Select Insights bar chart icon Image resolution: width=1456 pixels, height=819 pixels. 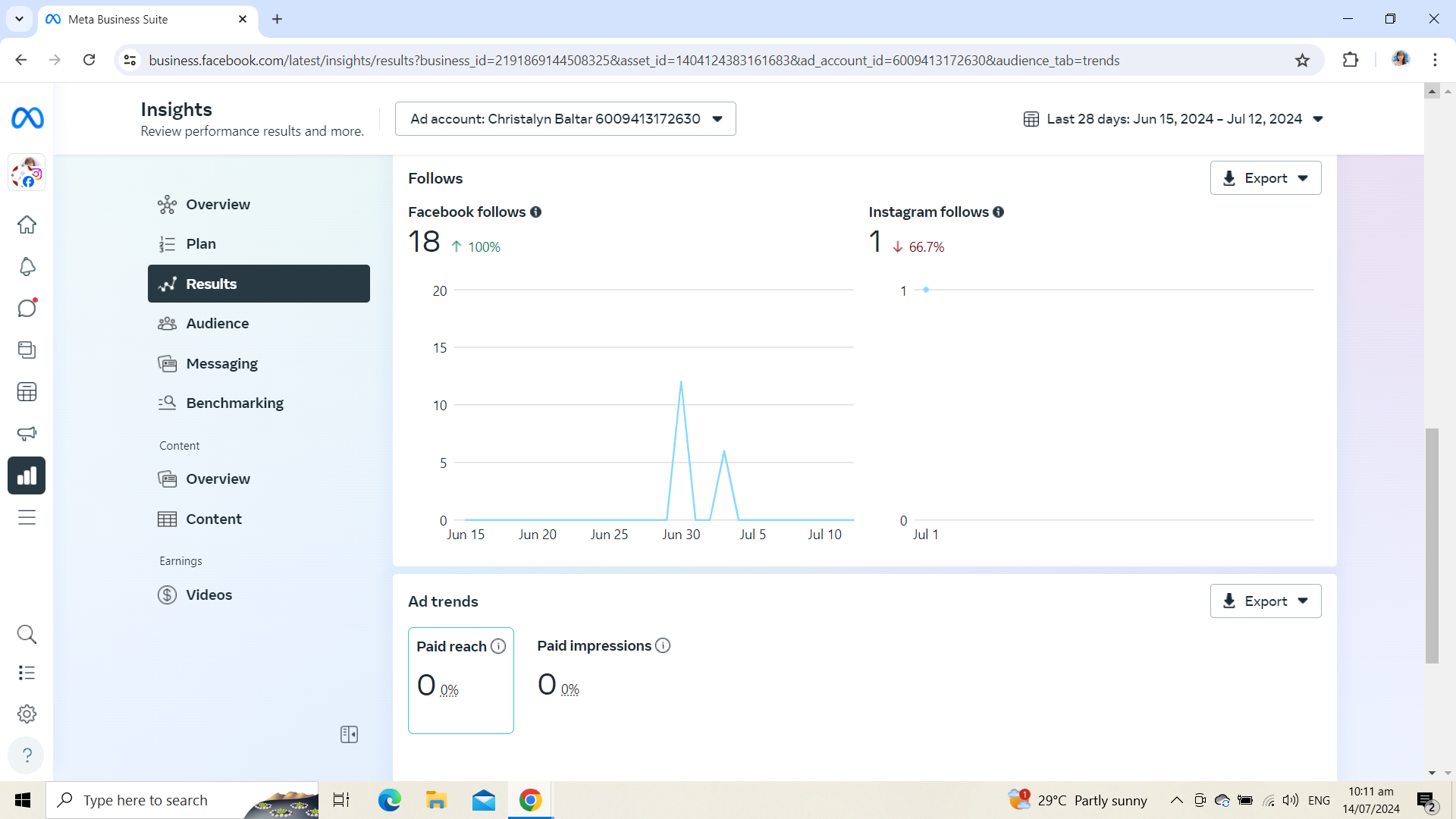pyautogui.click(x=27, y=475)
